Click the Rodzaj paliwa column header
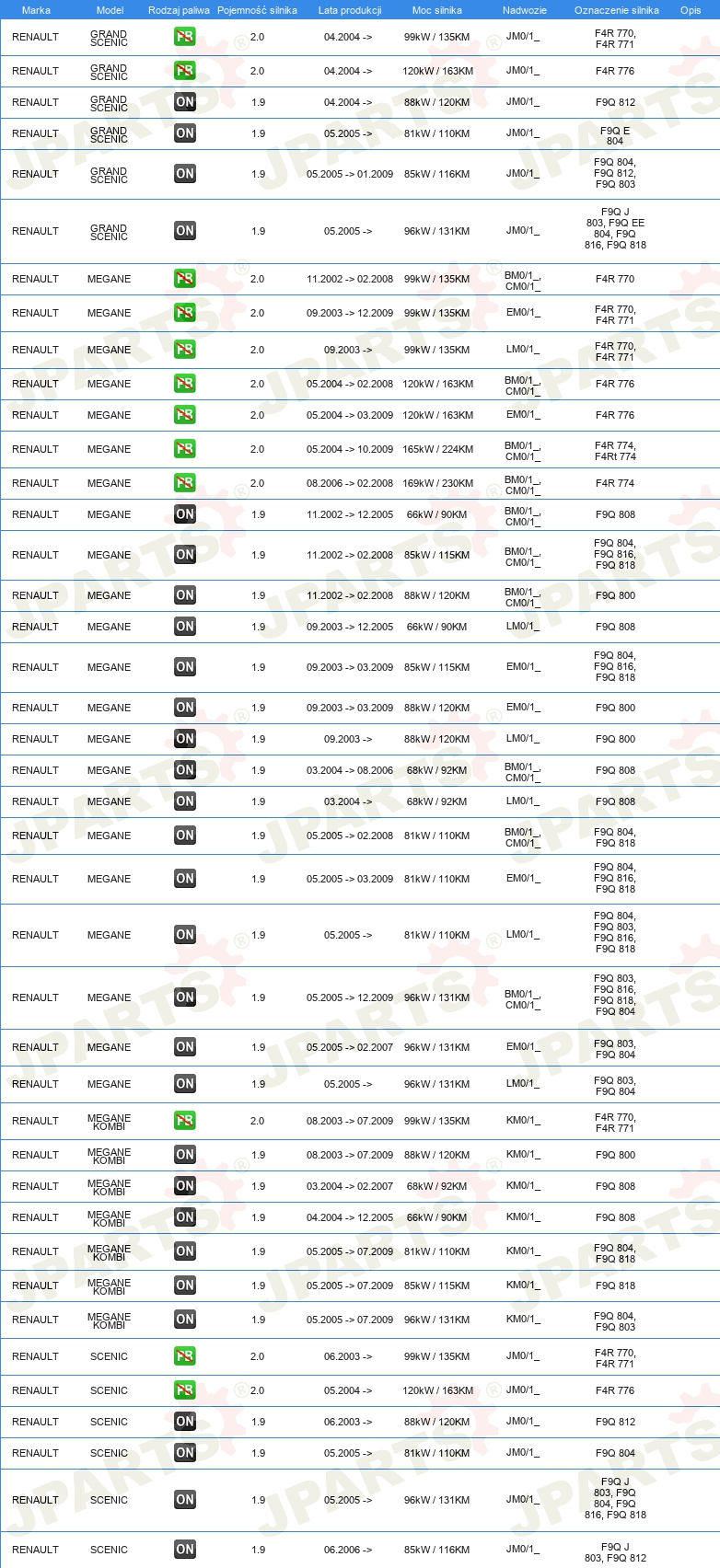This screenshot has height=1568, width=720. click(179, 10)
